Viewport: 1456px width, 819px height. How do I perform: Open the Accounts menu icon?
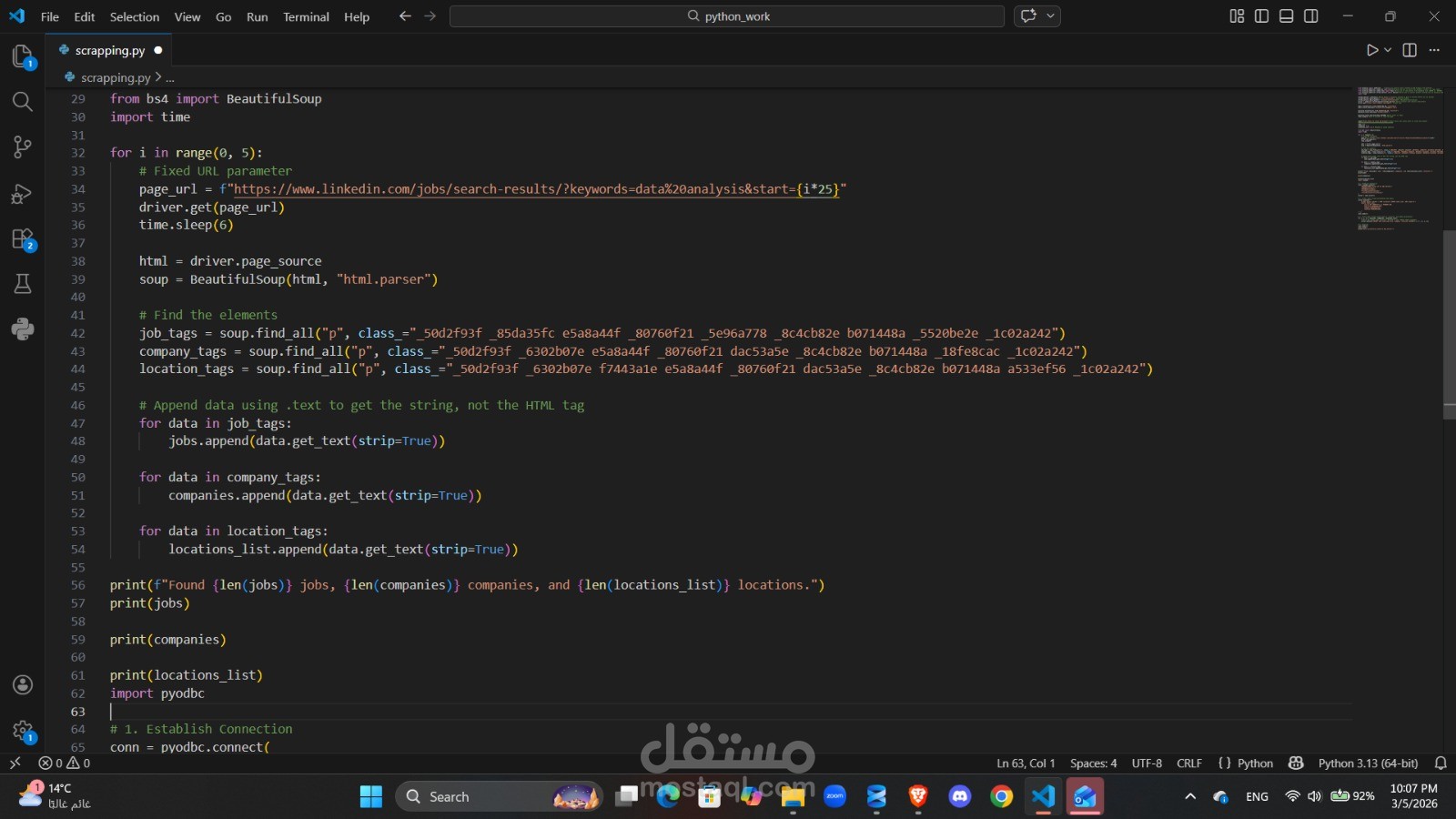coord(23,685)
